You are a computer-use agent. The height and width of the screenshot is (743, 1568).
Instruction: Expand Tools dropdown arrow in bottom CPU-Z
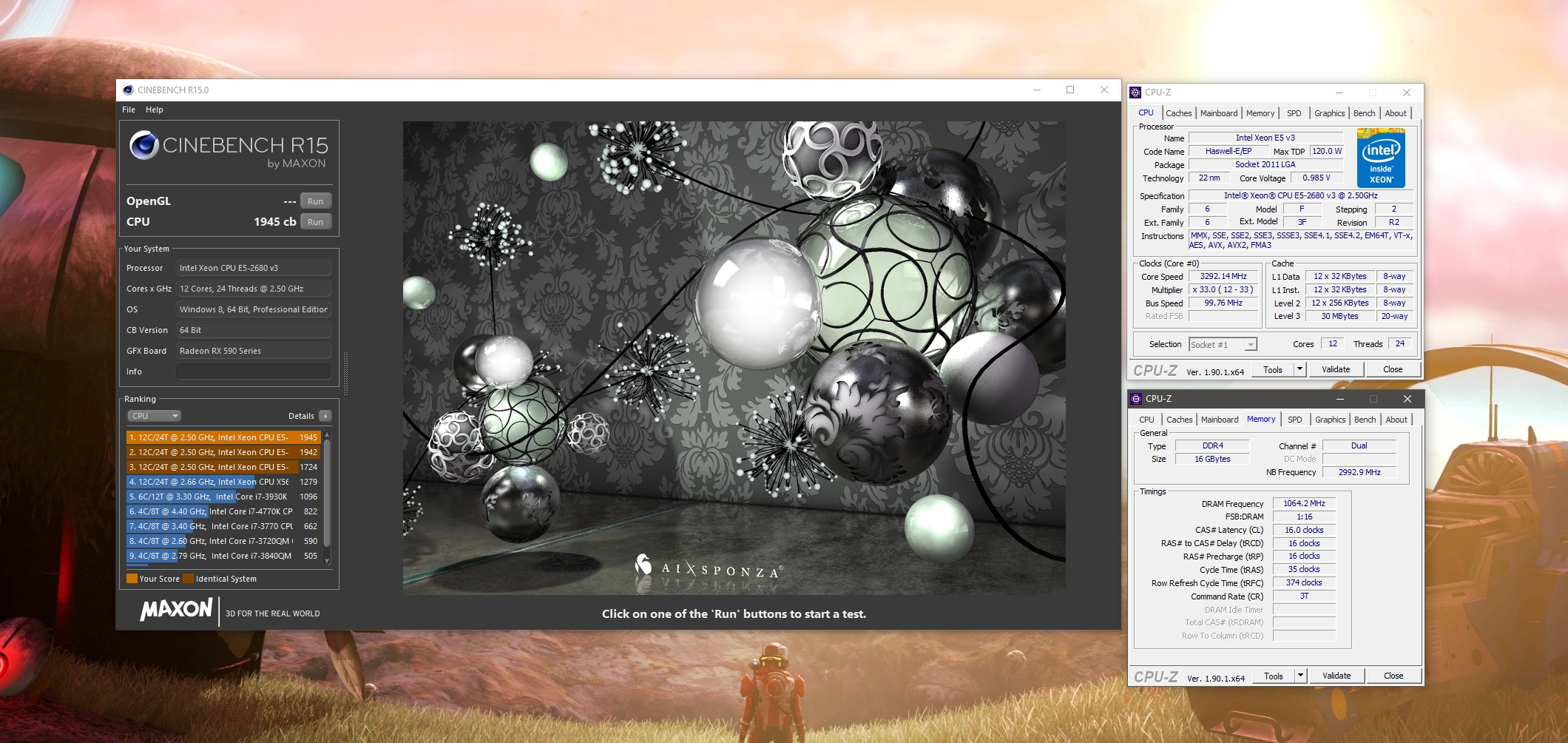(1300, 676)
